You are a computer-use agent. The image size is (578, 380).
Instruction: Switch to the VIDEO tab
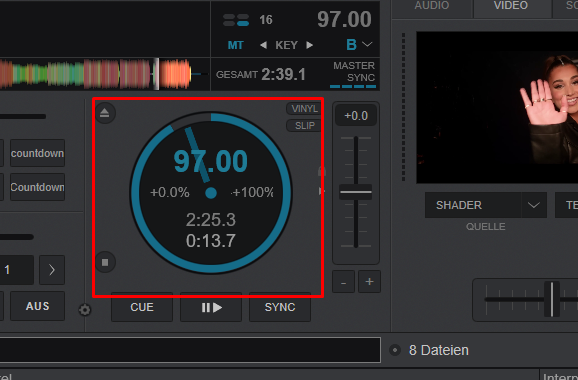pos(511,6)
